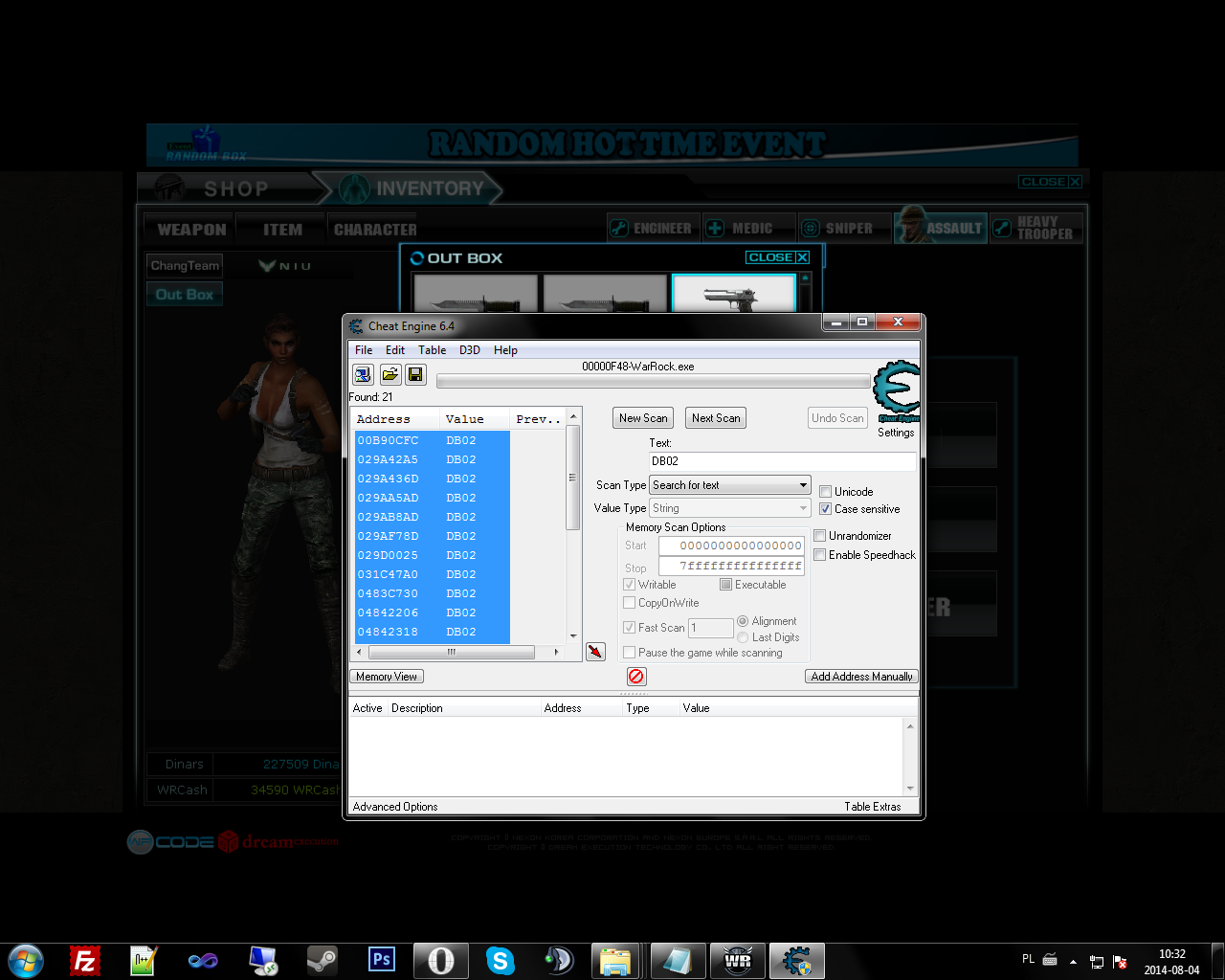
Task: Show hidden system tray icons
Action: 1073,961
